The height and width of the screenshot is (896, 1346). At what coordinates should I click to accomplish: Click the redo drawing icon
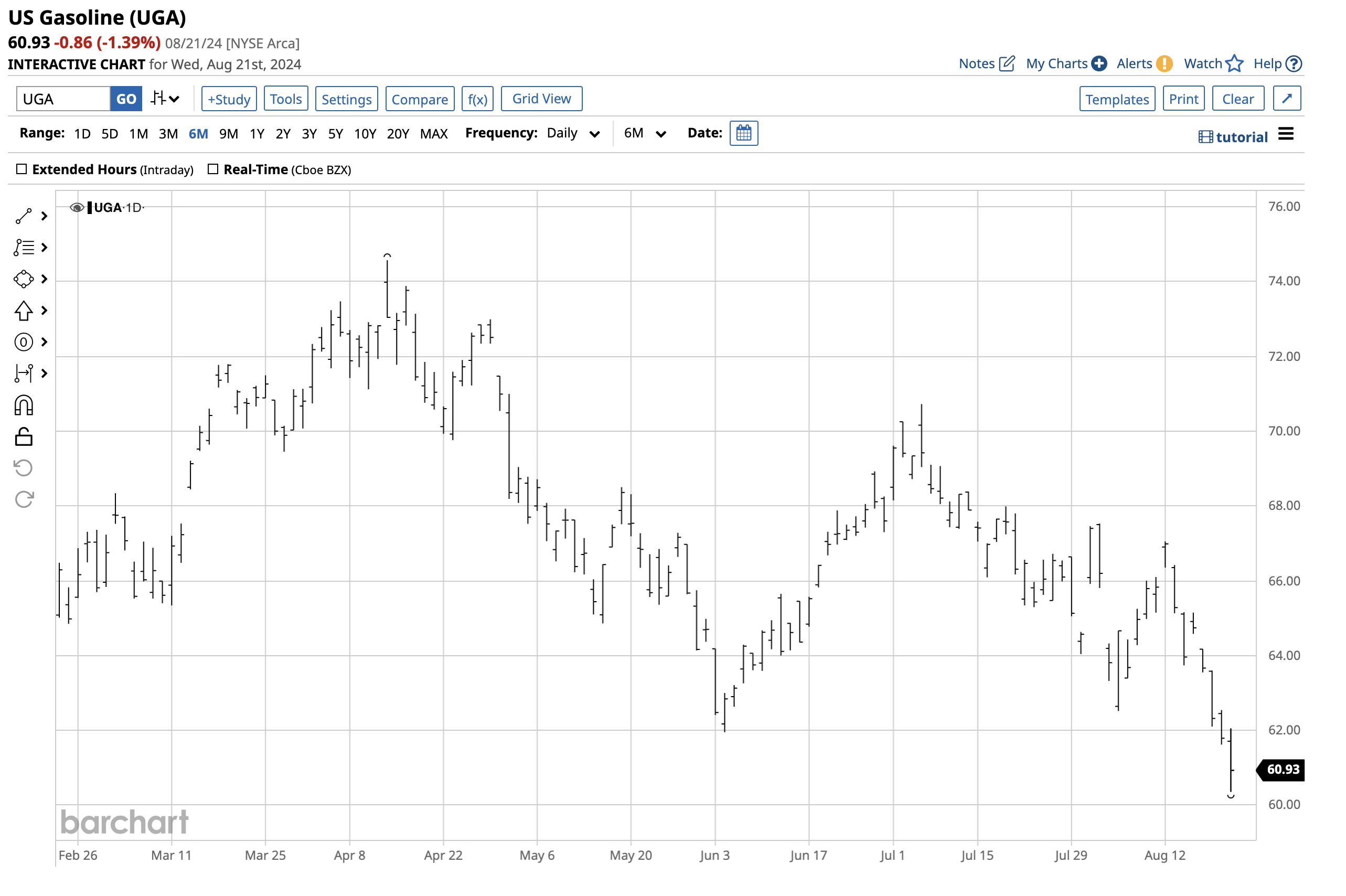23,498
